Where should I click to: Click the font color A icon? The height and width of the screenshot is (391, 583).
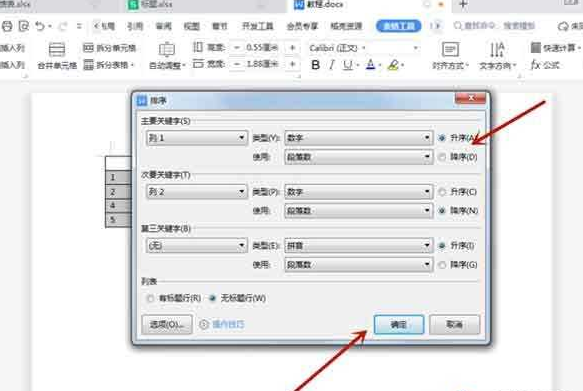click(370, 65)
